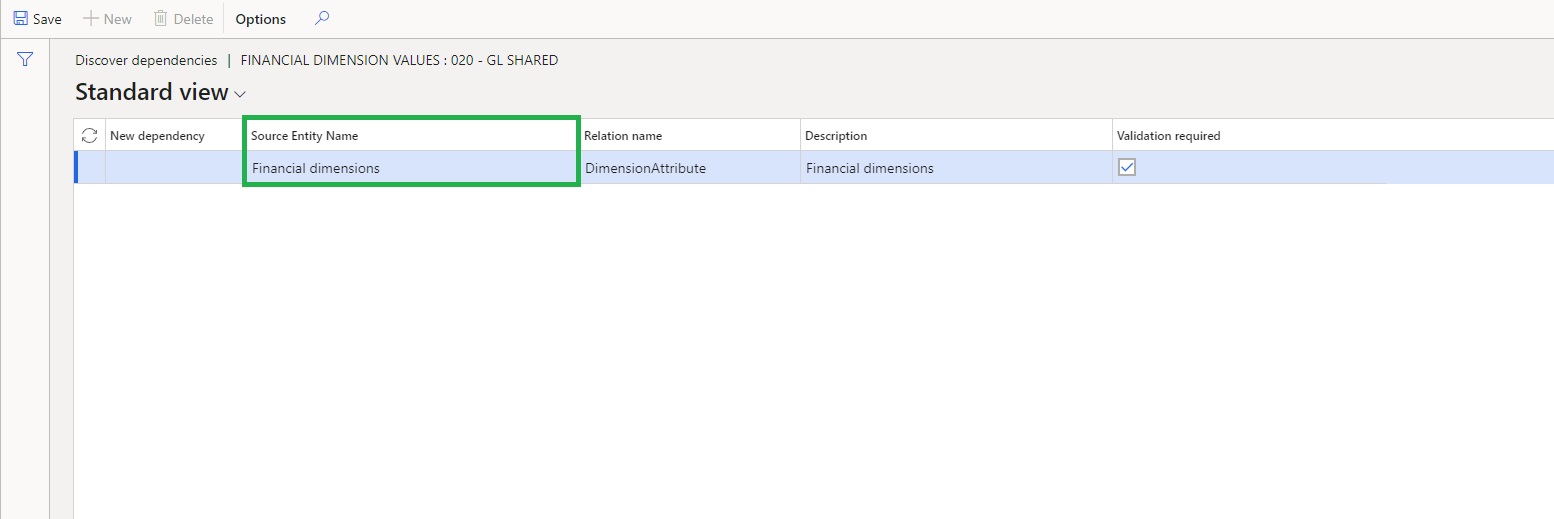Image resolution: width=1554 pixels, height=519 pixels.
Task: Select the Financial dimensions source entity cell
Action: click(x=316, y=168)
